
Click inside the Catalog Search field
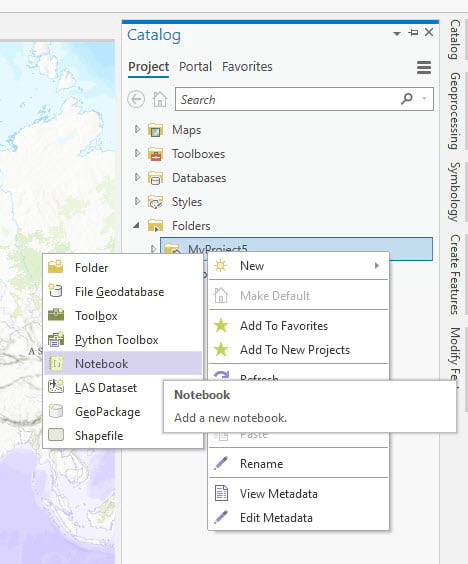pyautogui.click(x=288, y=99)
